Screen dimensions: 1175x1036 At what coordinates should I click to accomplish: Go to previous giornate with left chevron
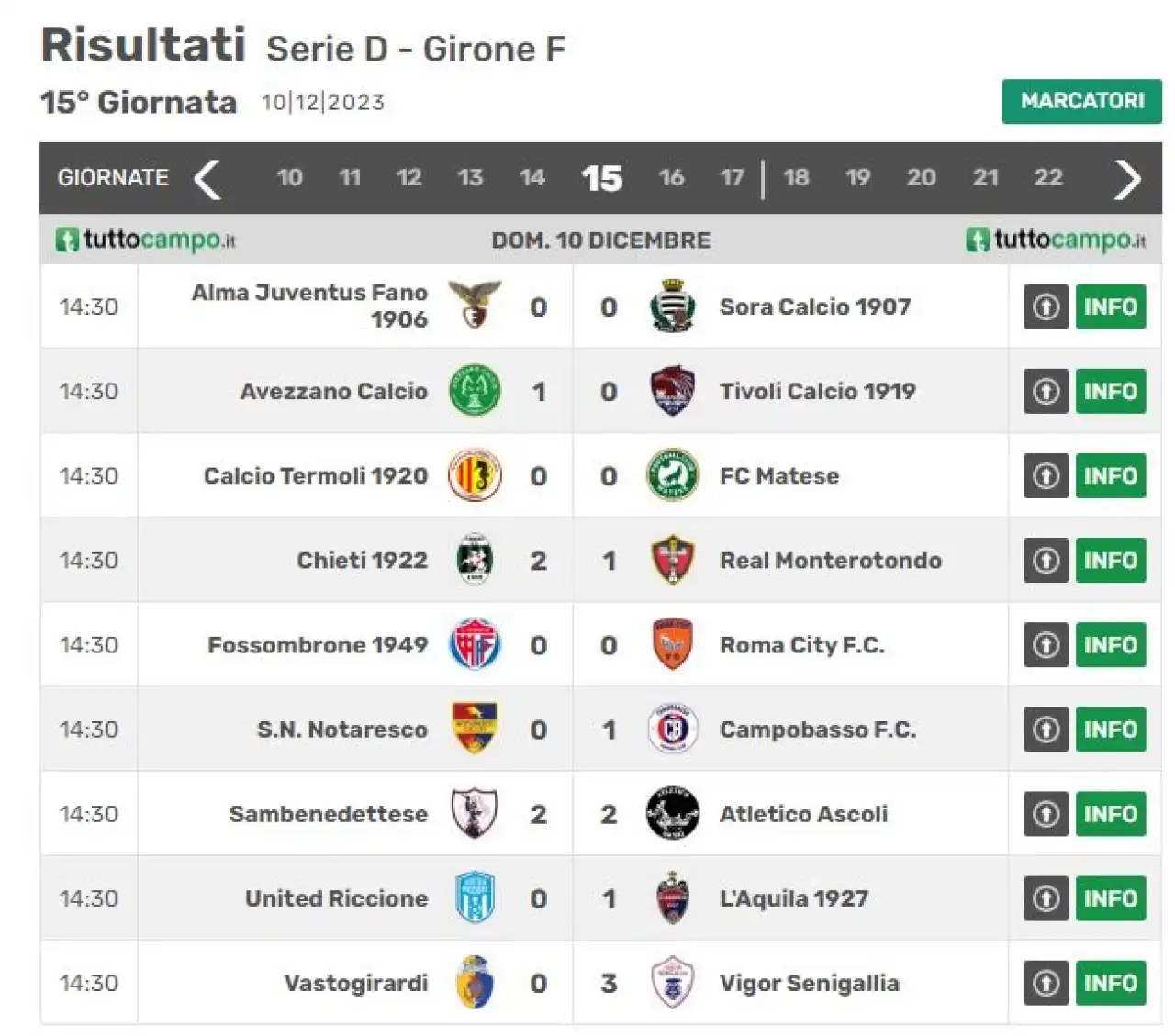208,178
